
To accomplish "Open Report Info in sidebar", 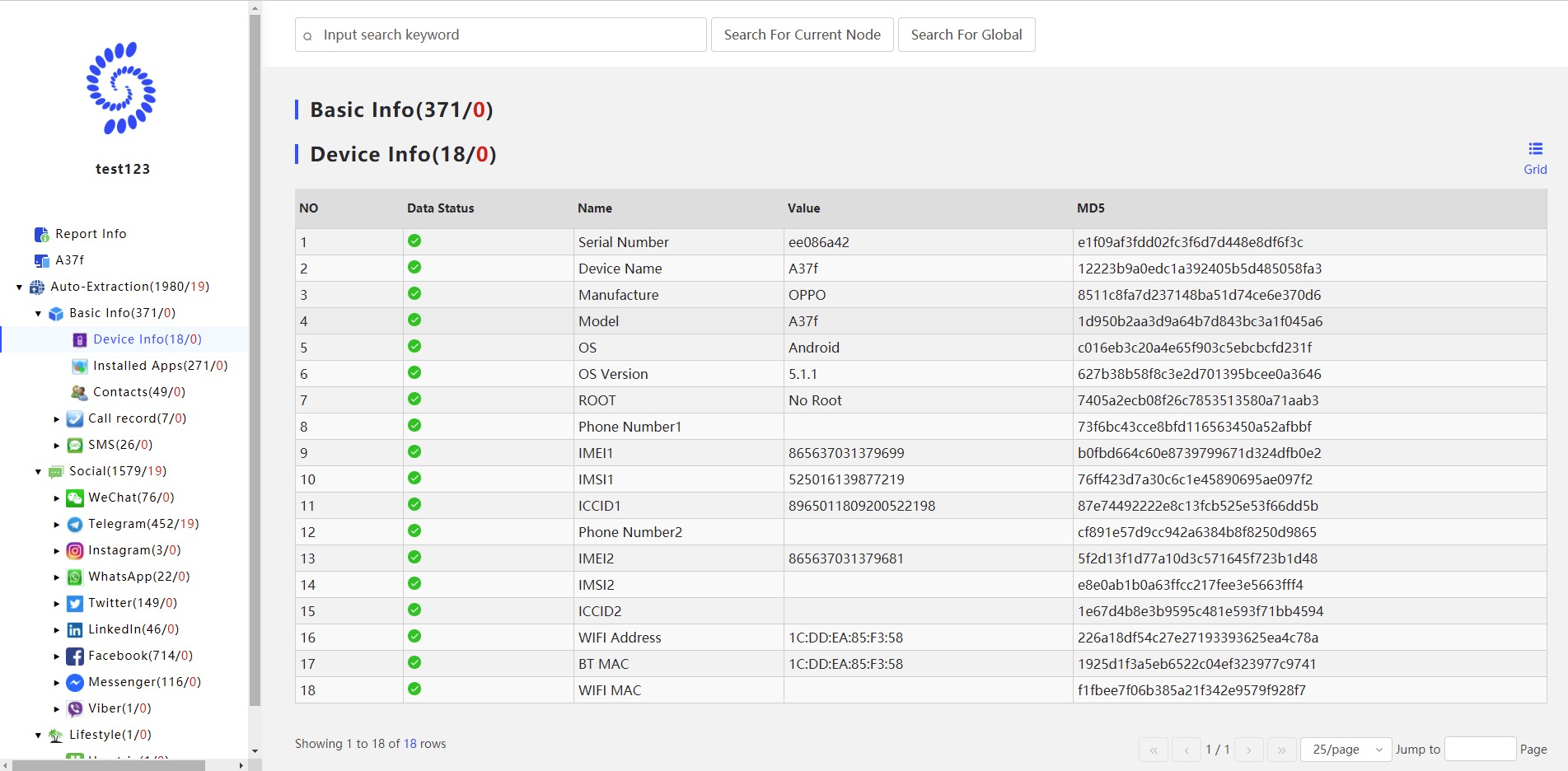I will (x=91, y=234).
